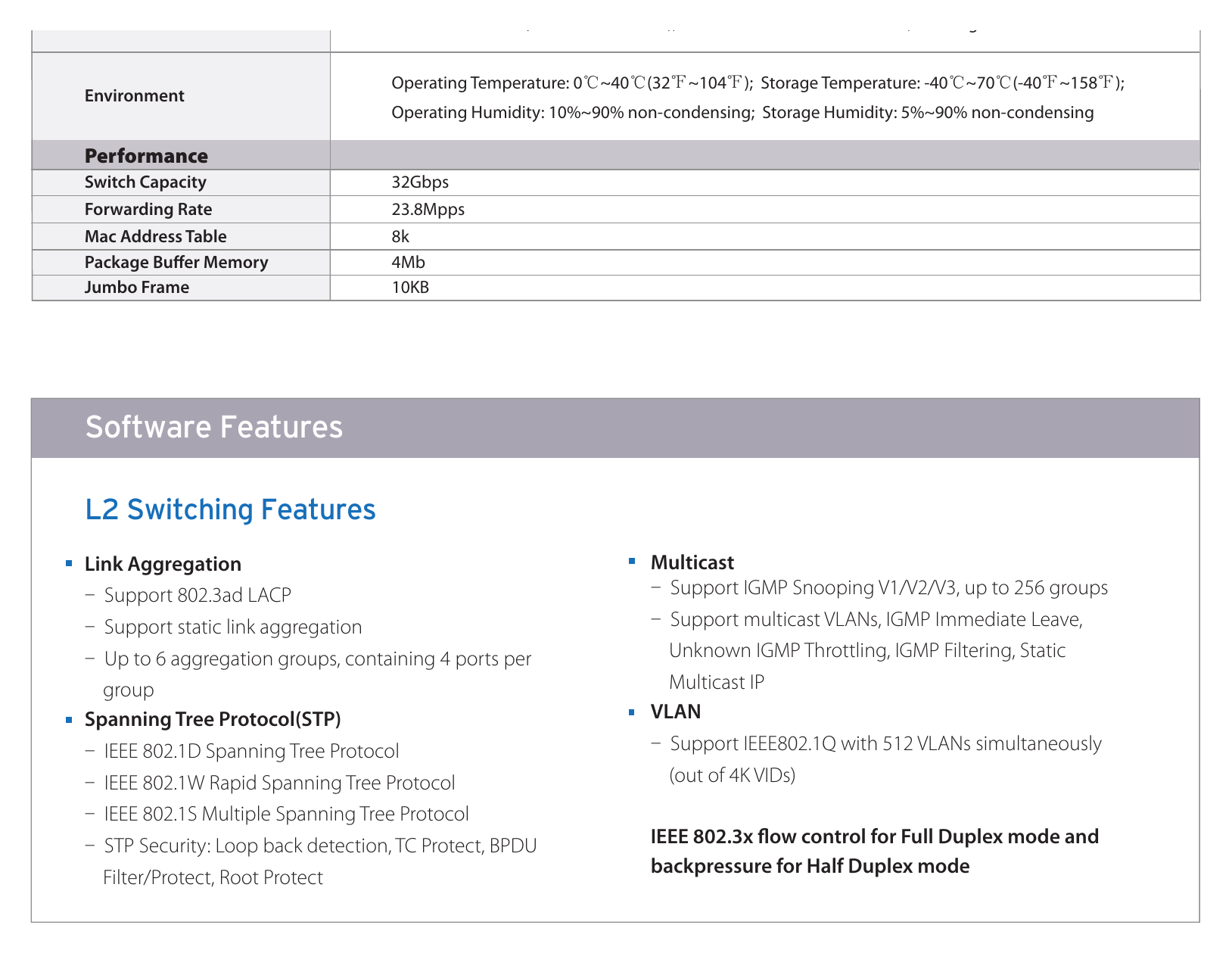Click the IEEE 802.1W Rapid Spanning Tree line

tap(280, 783)
